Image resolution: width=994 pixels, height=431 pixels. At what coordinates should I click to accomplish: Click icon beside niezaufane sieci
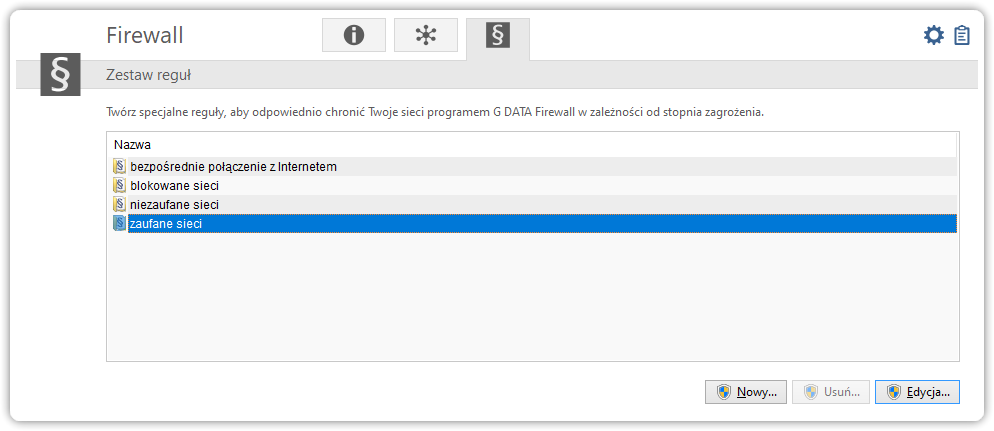(x=119, y=205)
